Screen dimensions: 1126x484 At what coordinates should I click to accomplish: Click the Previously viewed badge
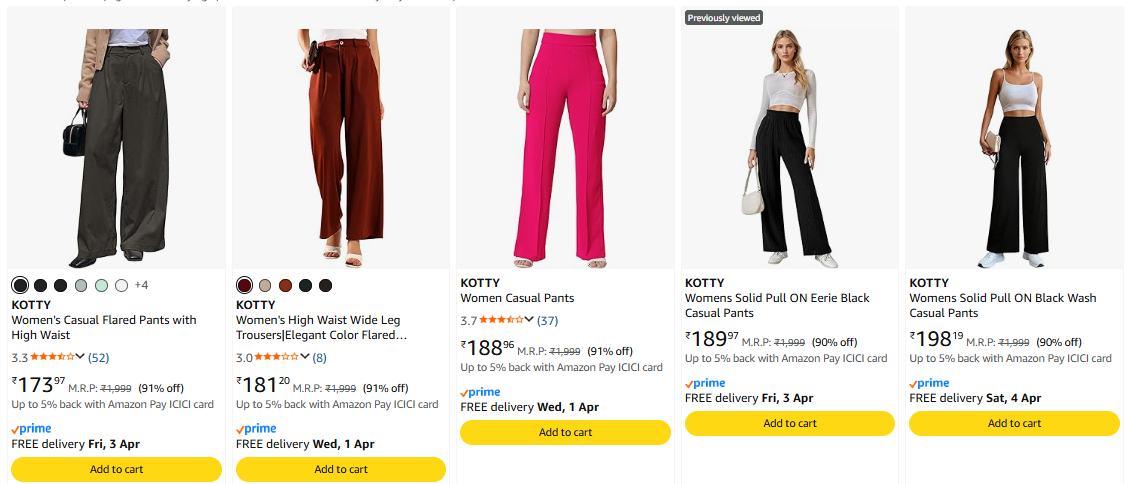[724, 18]
